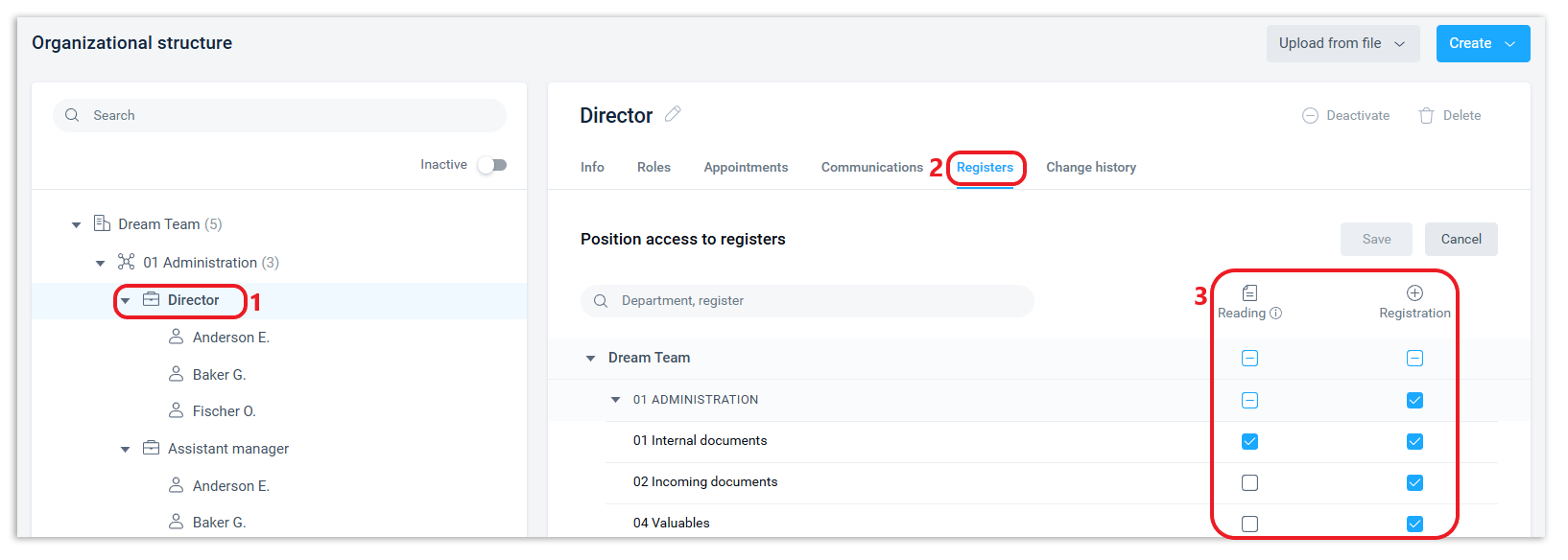The width and height of the screenshot is (1568, 560).
Task: Switch to the Change history tab
Action: [x=1090, y=168]
